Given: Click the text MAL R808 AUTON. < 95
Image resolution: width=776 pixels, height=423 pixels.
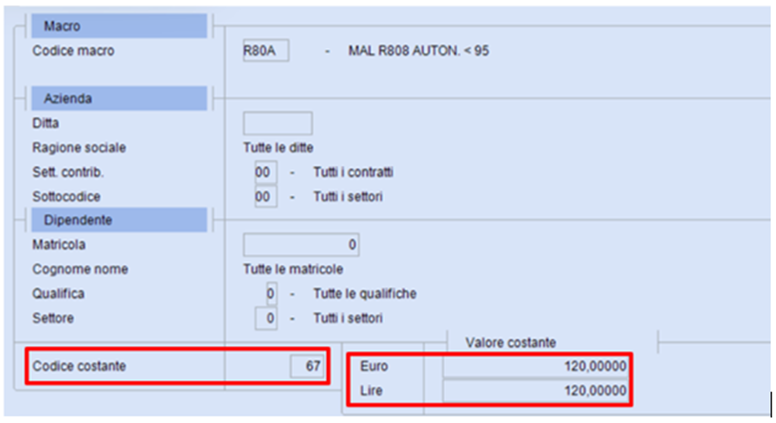Looking at the screenshot, I should 419,51.
